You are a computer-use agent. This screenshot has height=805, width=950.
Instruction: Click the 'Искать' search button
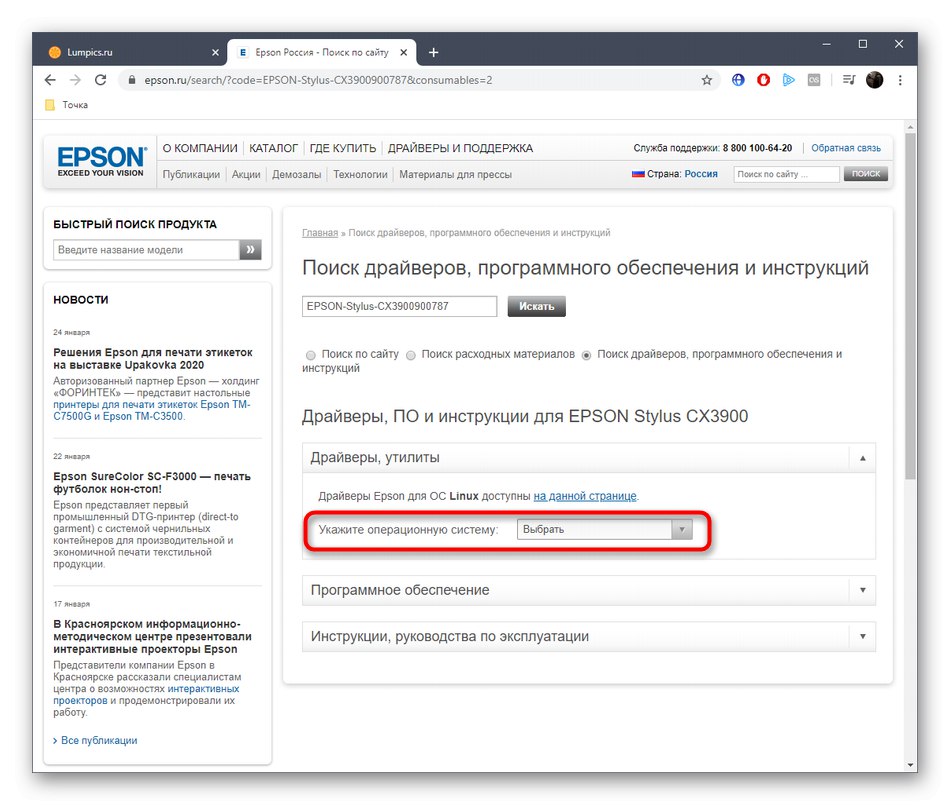tap(536, 306)
